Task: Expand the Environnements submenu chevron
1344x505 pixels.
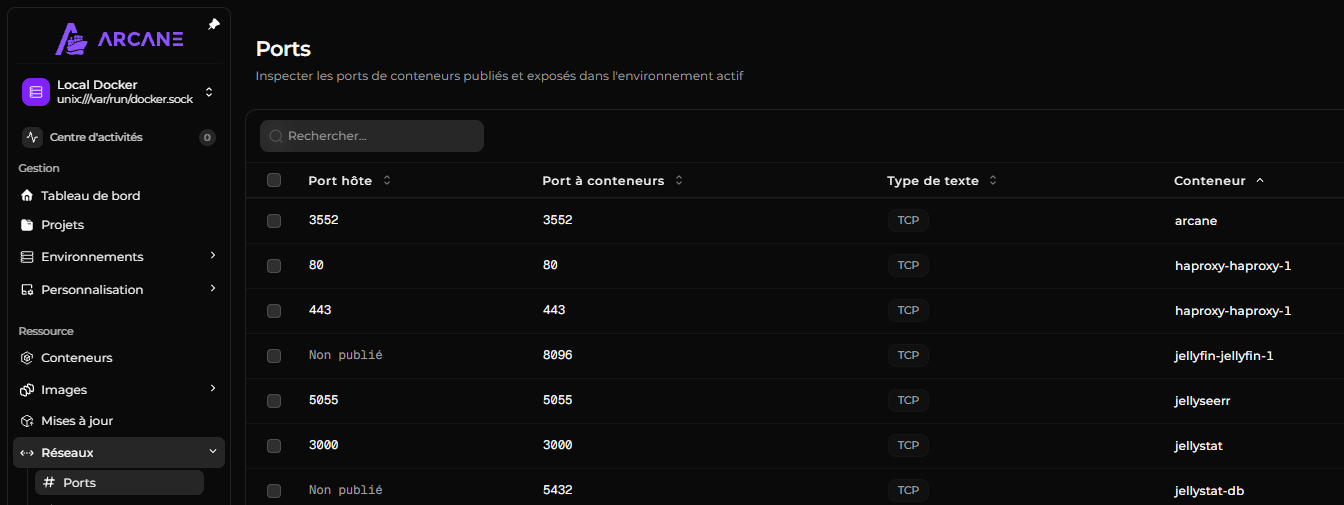Action: pos(213,256)
